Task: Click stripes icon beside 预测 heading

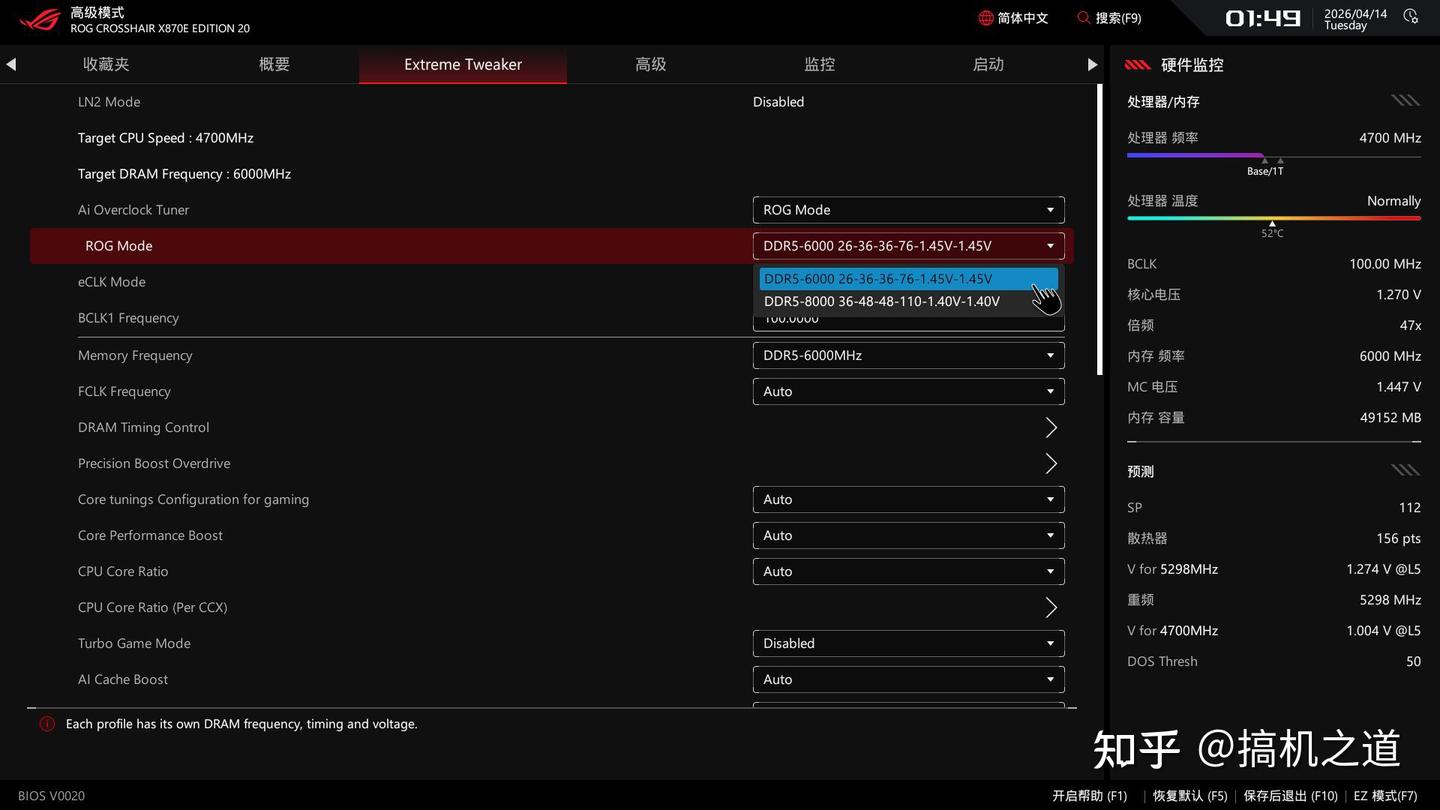Action: pyautogui.click(x=1405, y=471)
